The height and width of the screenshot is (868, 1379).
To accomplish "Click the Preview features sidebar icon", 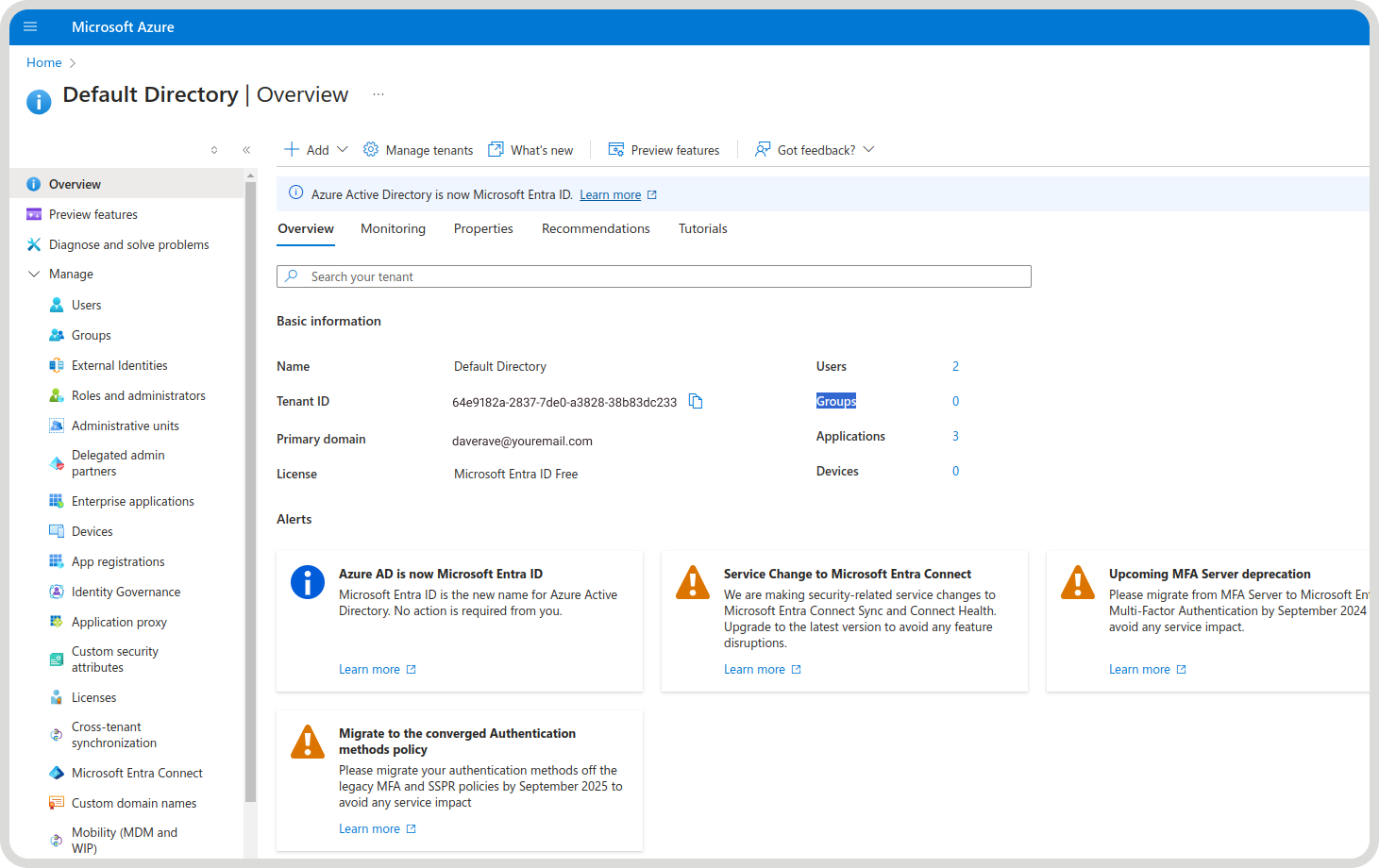I will pyautogui.click(x=34, y=214).
